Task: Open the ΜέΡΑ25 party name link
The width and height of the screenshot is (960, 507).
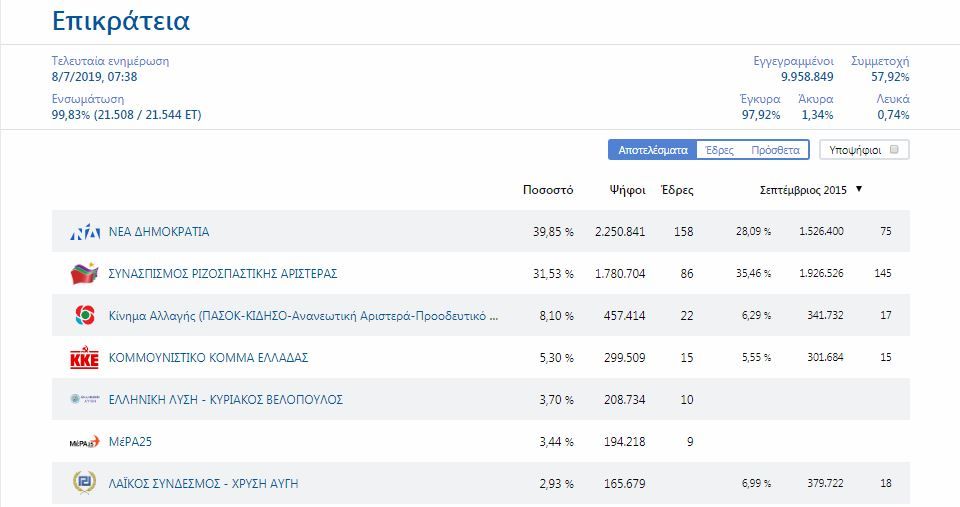Action: point(130,441)
